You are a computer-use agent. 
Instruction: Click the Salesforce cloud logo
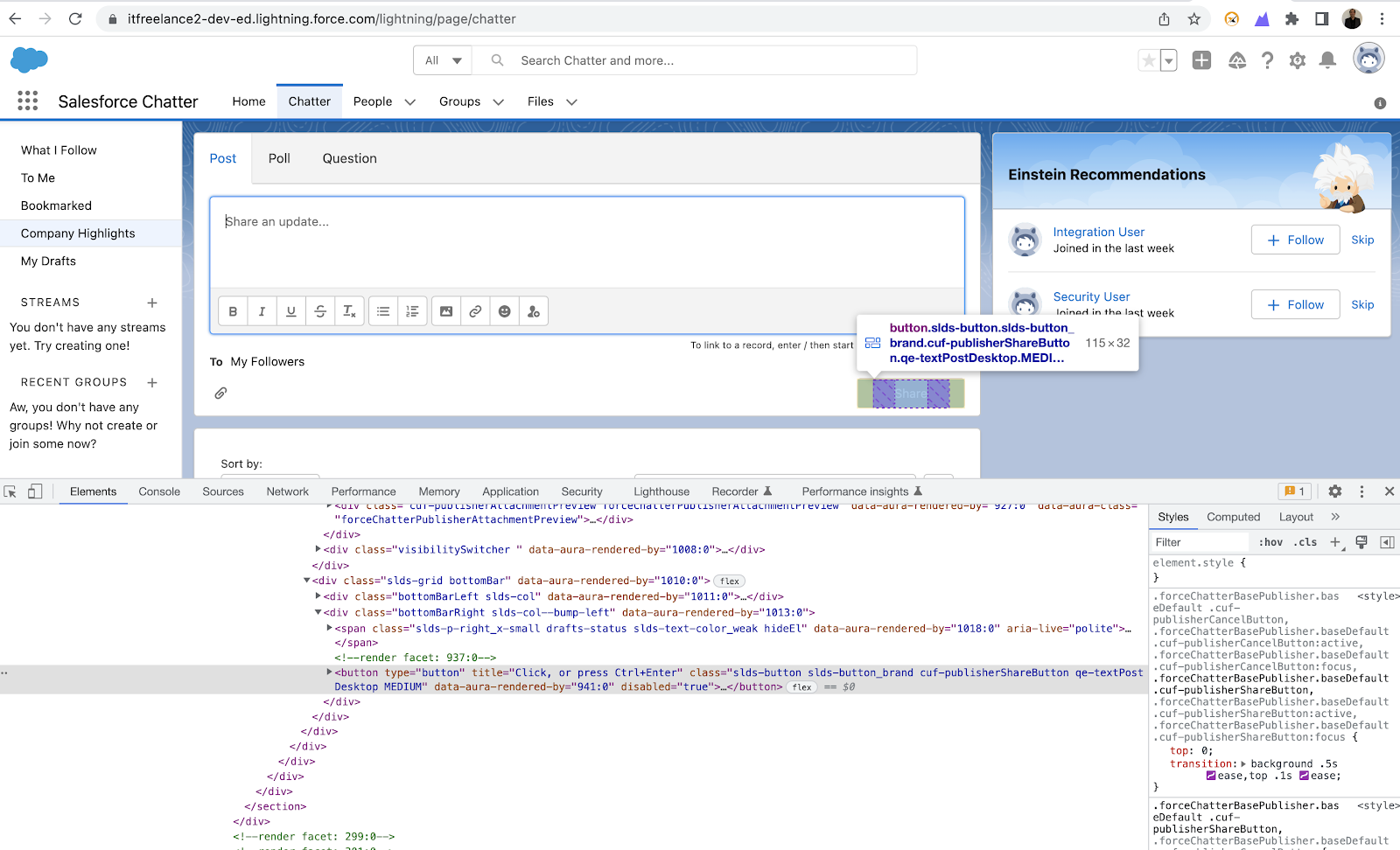[x=29, y=60]
